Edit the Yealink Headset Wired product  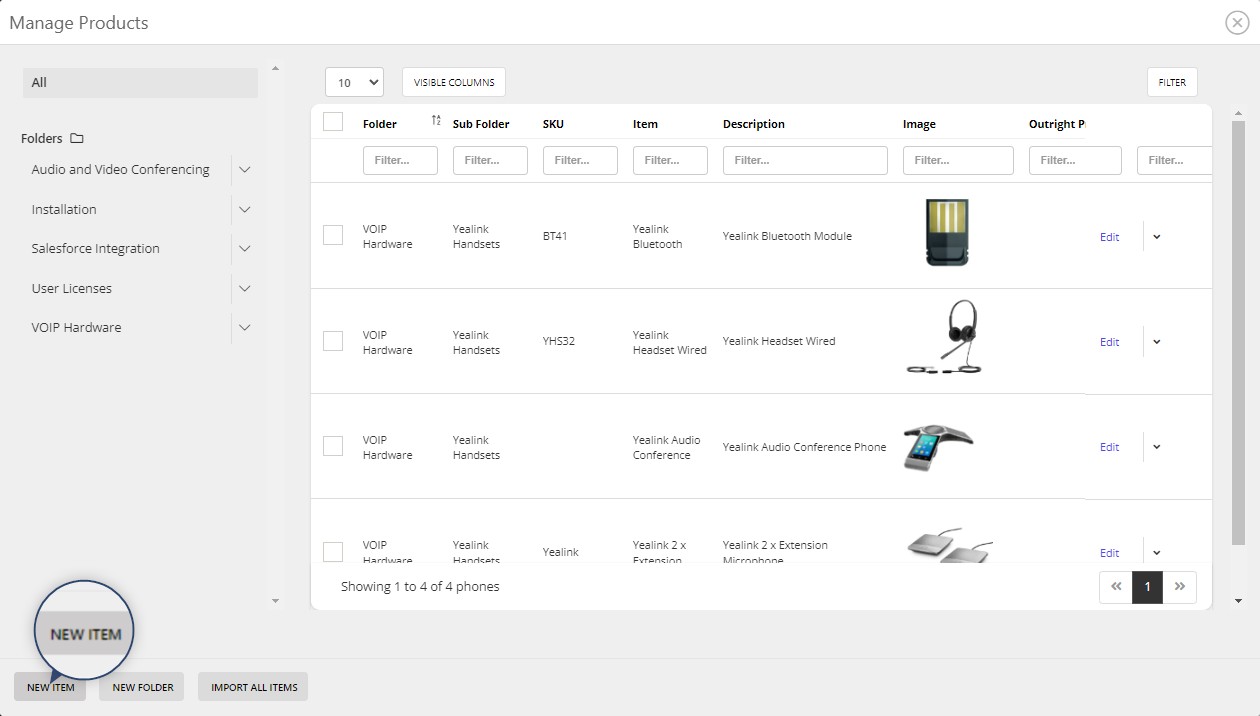(1109, 341)
